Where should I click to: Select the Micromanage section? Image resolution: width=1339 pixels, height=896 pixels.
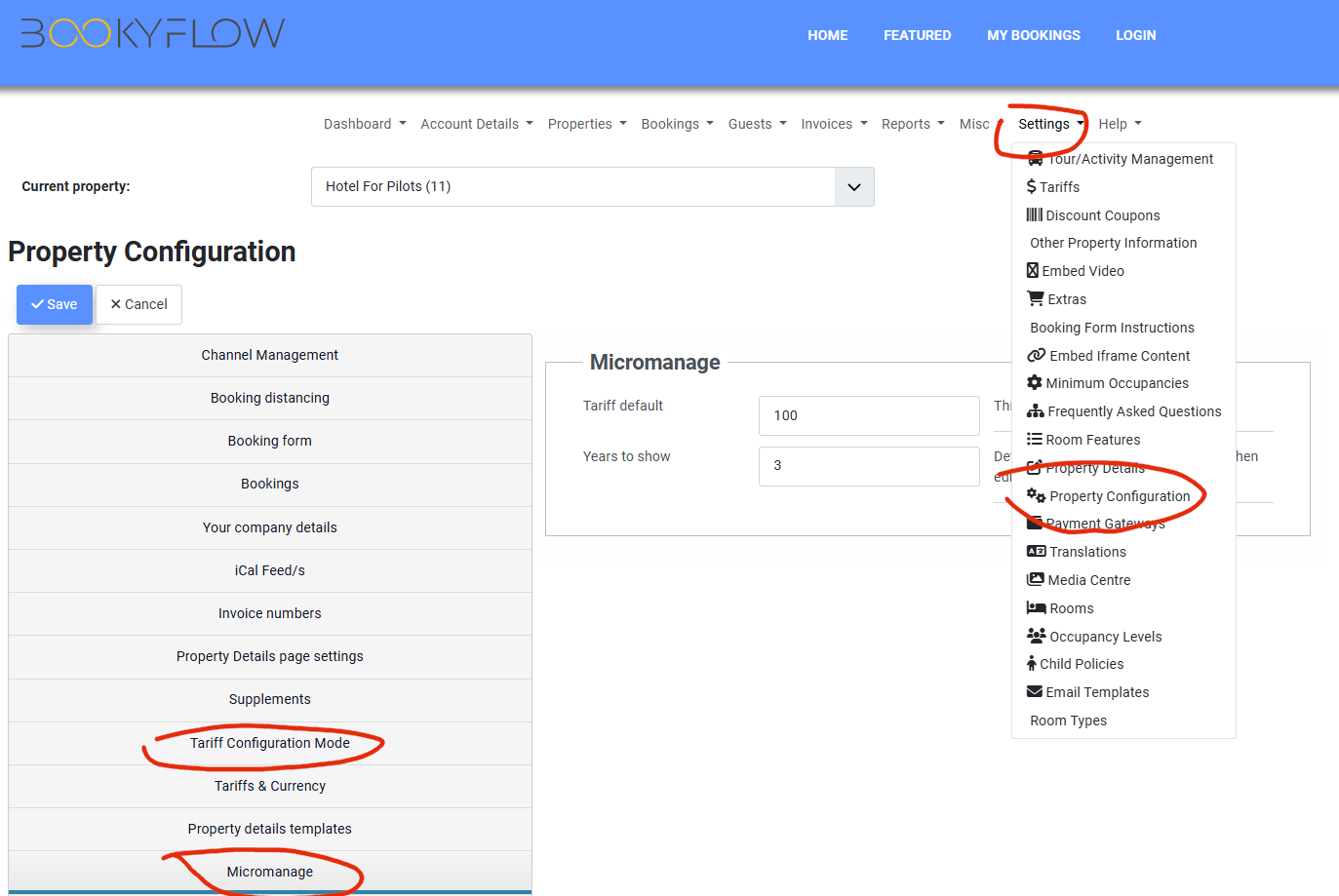point(270,872)
